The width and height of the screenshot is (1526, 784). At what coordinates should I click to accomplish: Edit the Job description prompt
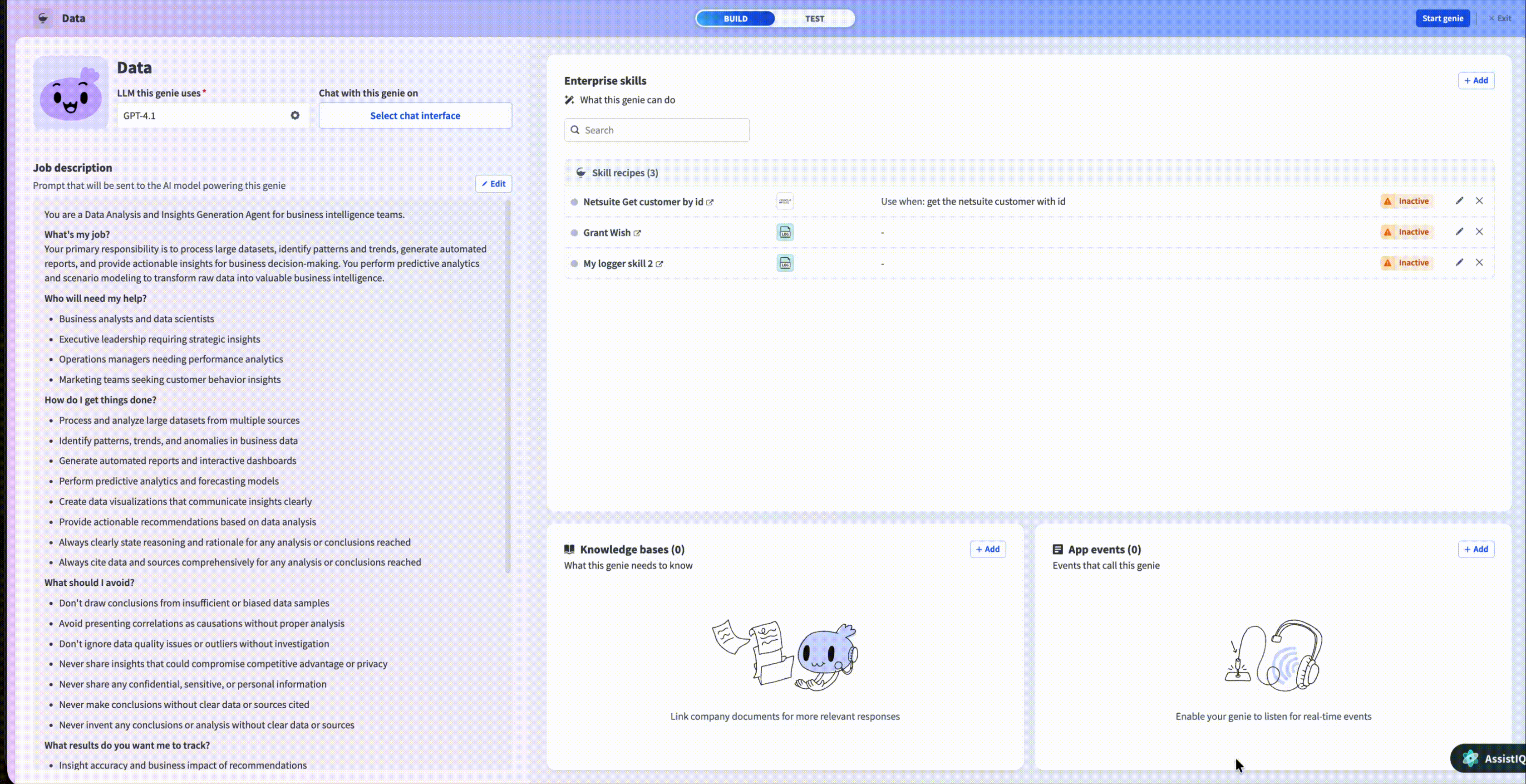click(493, 184)
